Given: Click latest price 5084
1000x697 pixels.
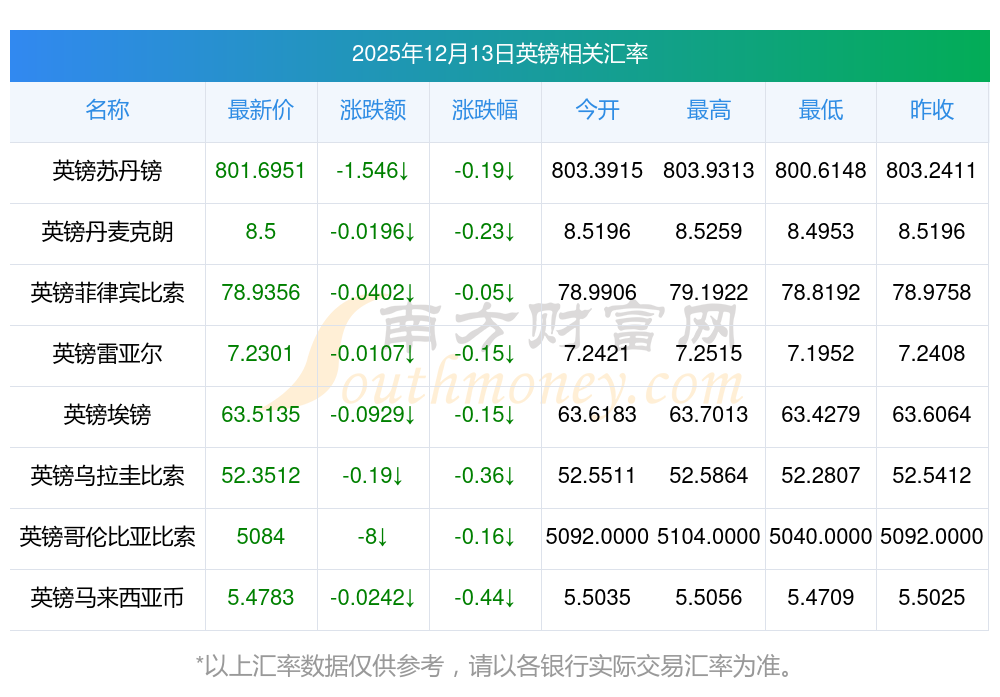Looking at the screenshot, I should pyautogui.click(x=260, y=536).
